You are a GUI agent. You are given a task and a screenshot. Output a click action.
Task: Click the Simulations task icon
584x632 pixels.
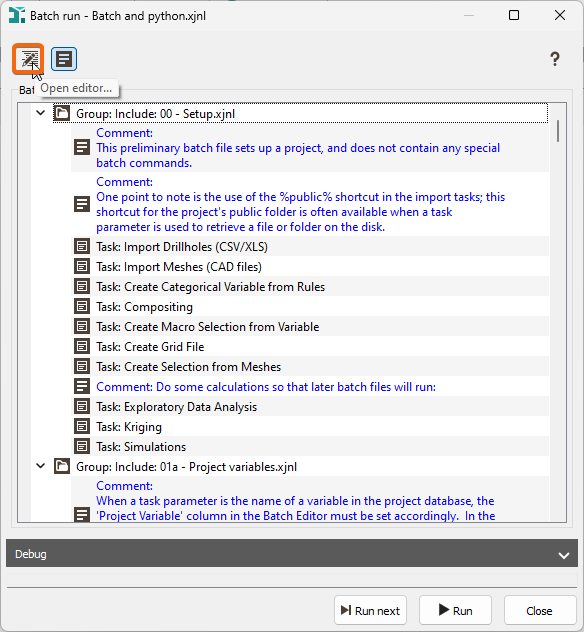click(82, 446)
